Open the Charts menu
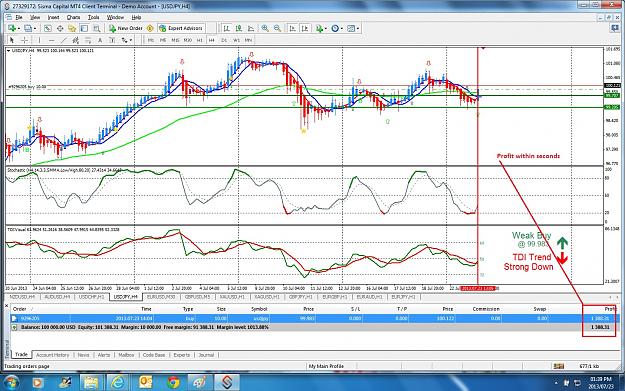 [x=73, y=18]
